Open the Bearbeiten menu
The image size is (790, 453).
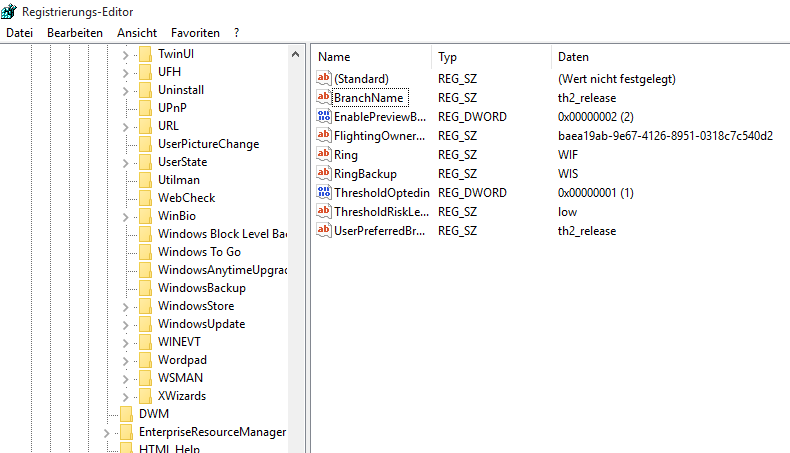click(75, 33)
